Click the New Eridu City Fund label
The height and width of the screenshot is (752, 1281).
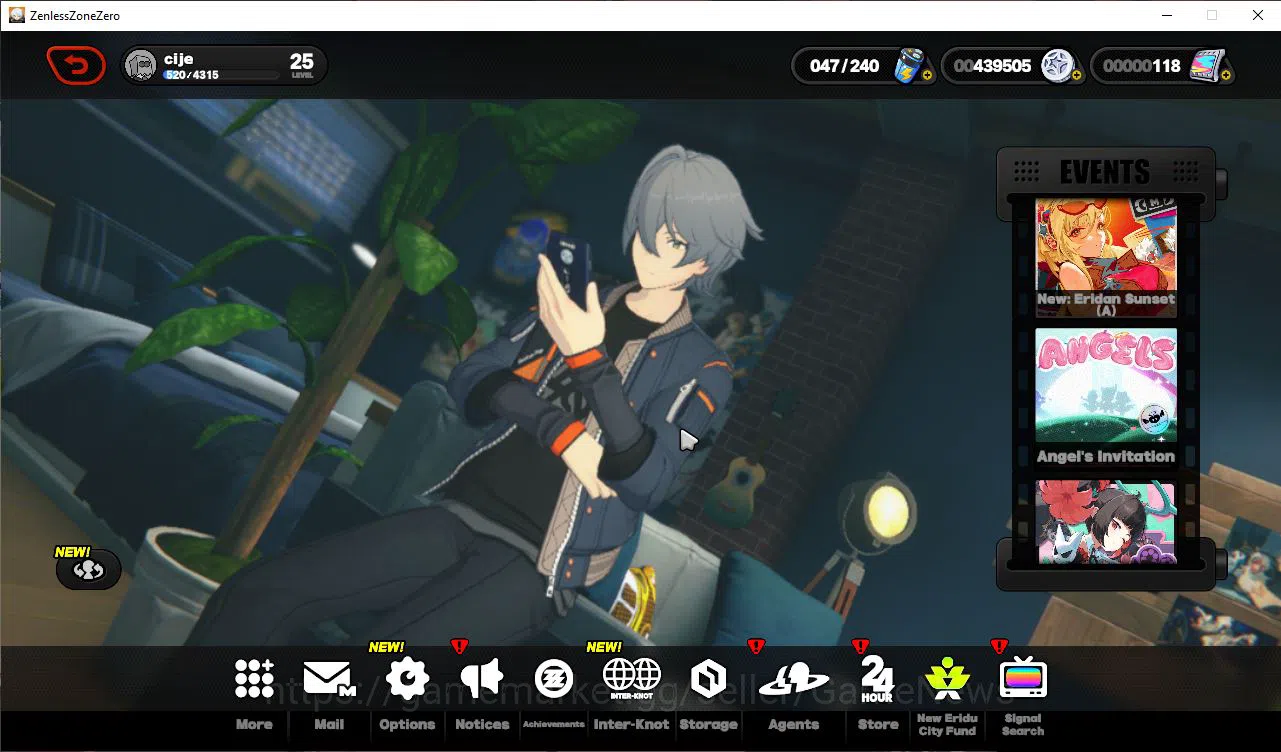[x=947, y=724]
